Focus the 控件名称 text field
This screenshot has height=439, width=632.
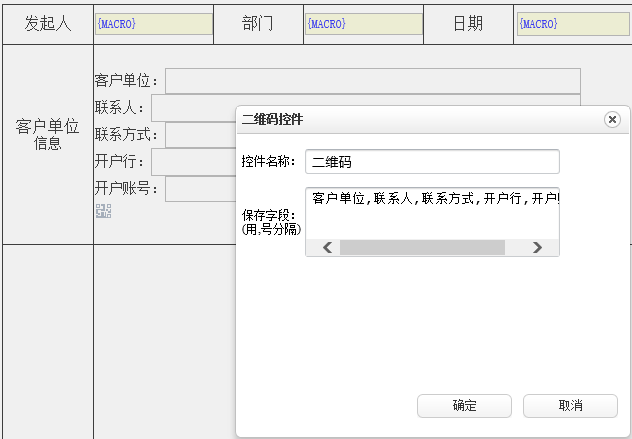coord(432,161)
